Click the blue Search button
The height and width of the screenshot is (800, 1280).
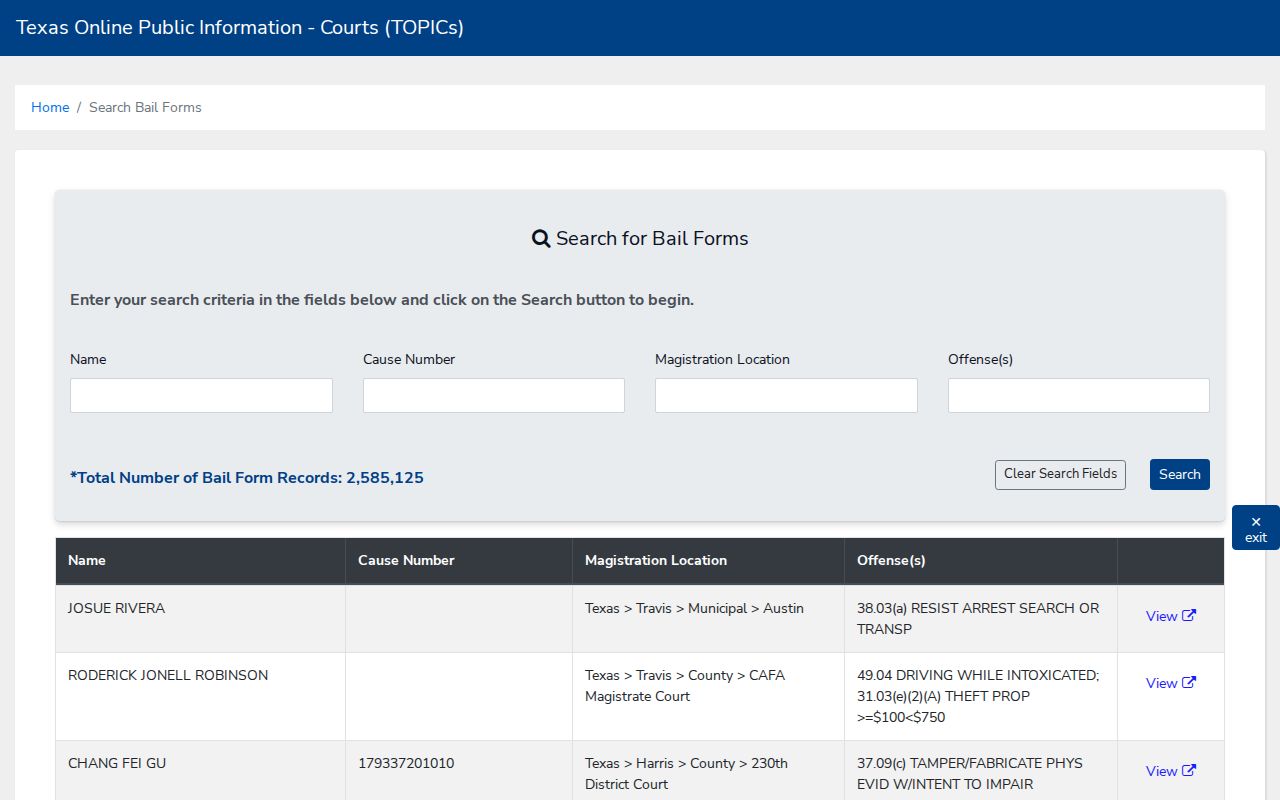[1180, 474]
